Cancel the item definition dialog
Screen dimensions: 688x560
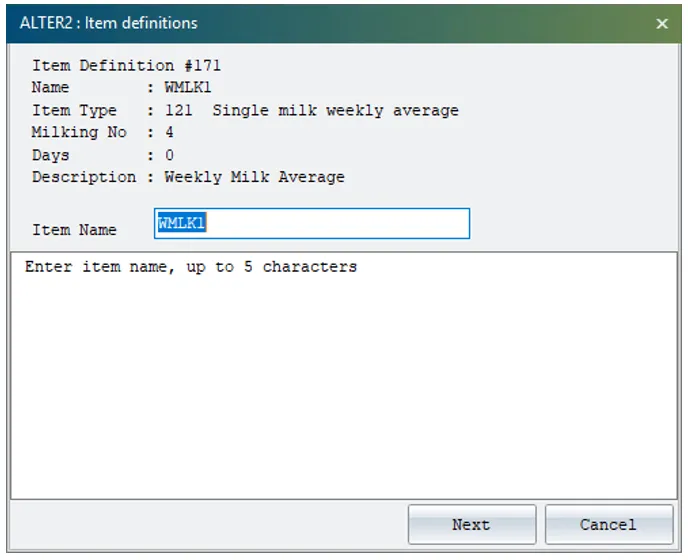click(x=609, y=524)
